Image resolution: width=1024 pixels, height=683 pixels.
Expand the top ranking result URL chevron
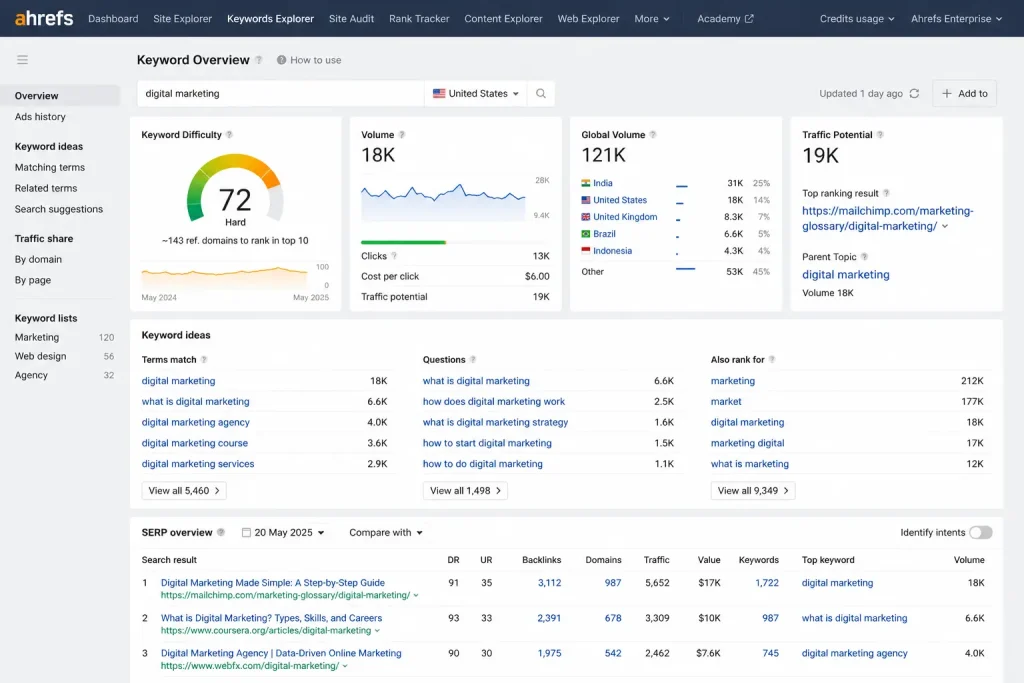click(x=945, y=227)
